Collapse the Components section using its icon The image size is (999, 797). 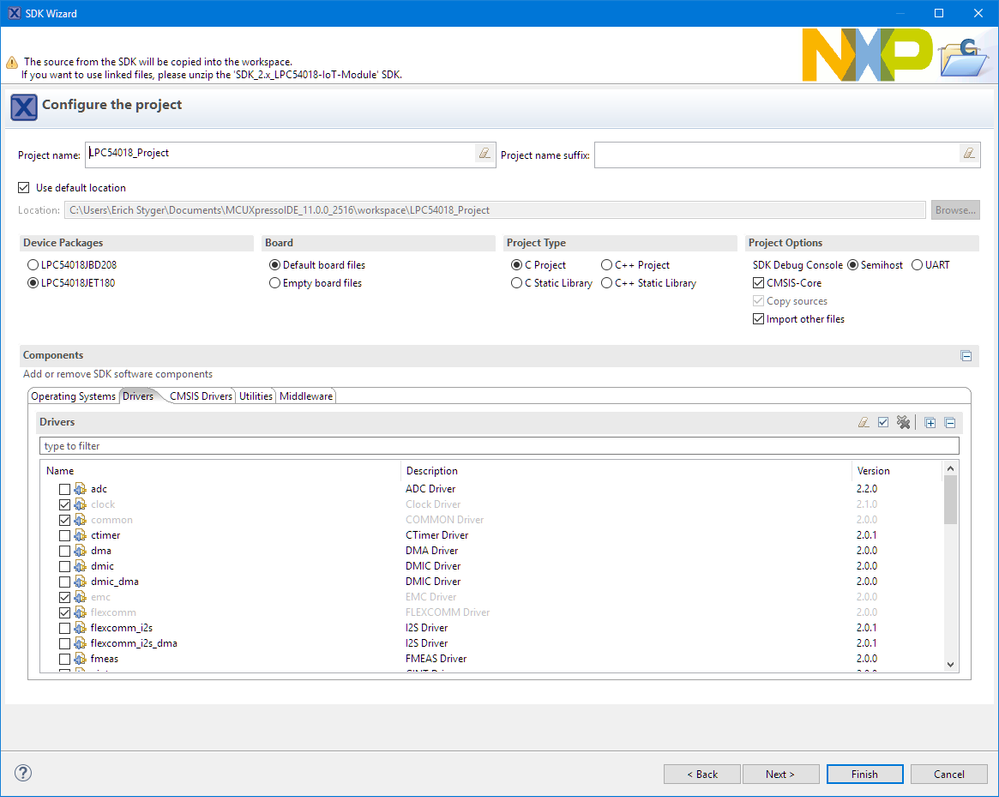(x=966, y=355)
